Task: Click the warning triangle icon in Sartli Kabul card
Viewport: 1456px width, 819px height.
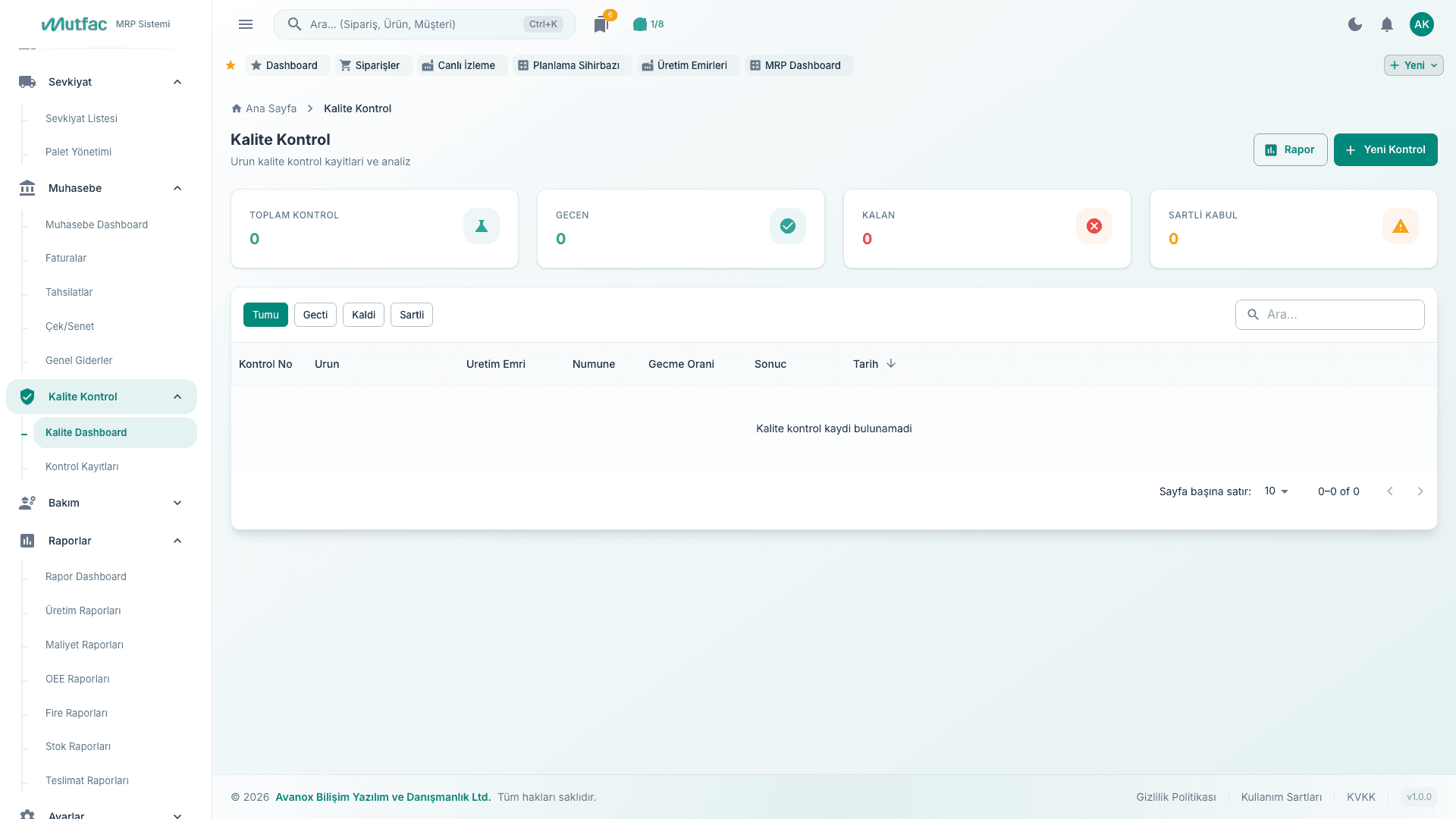Action: [1401, 226]
